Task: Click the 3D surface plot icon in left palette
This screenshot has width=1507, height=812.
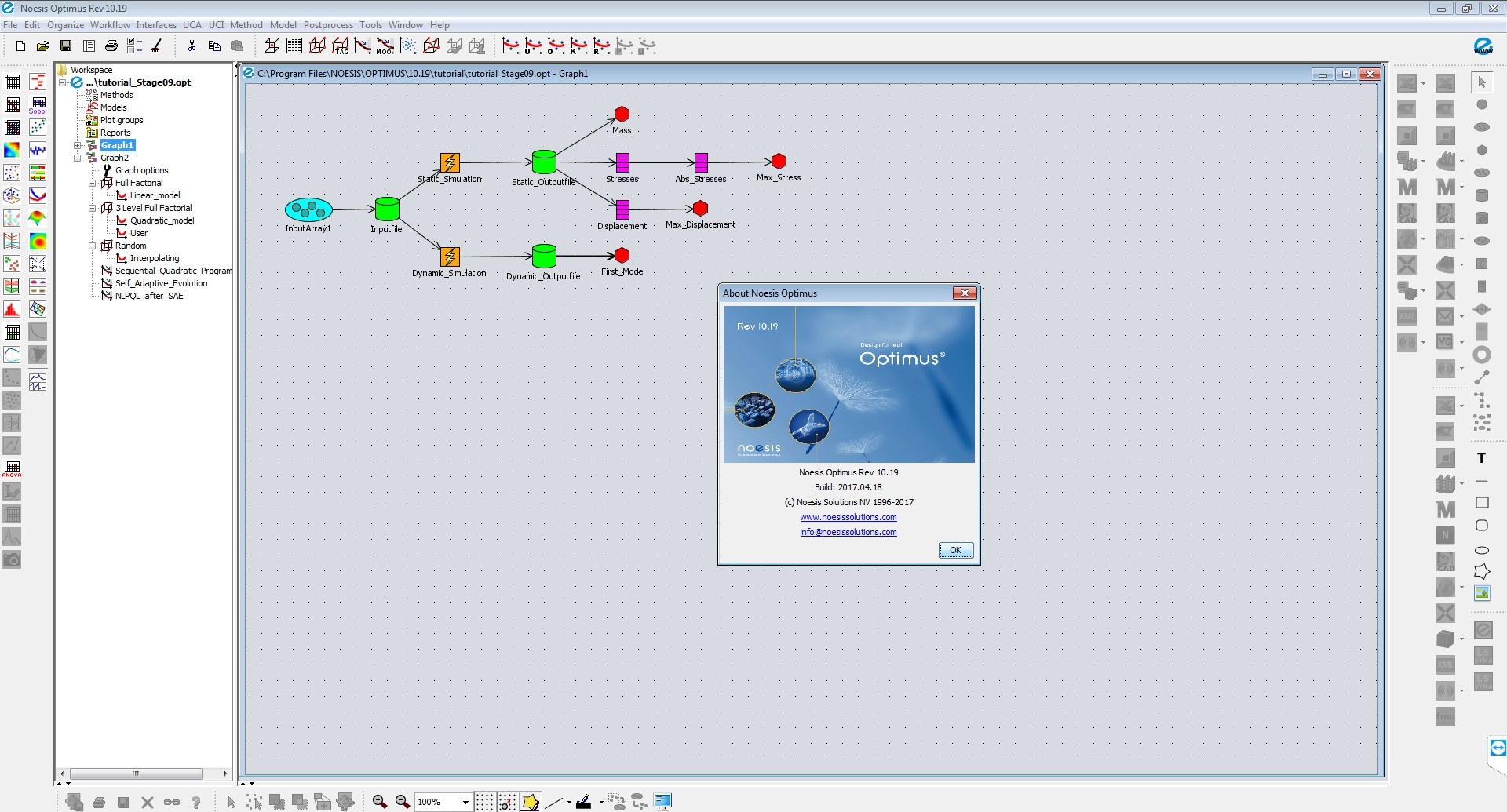Action: tap(38, 218)
